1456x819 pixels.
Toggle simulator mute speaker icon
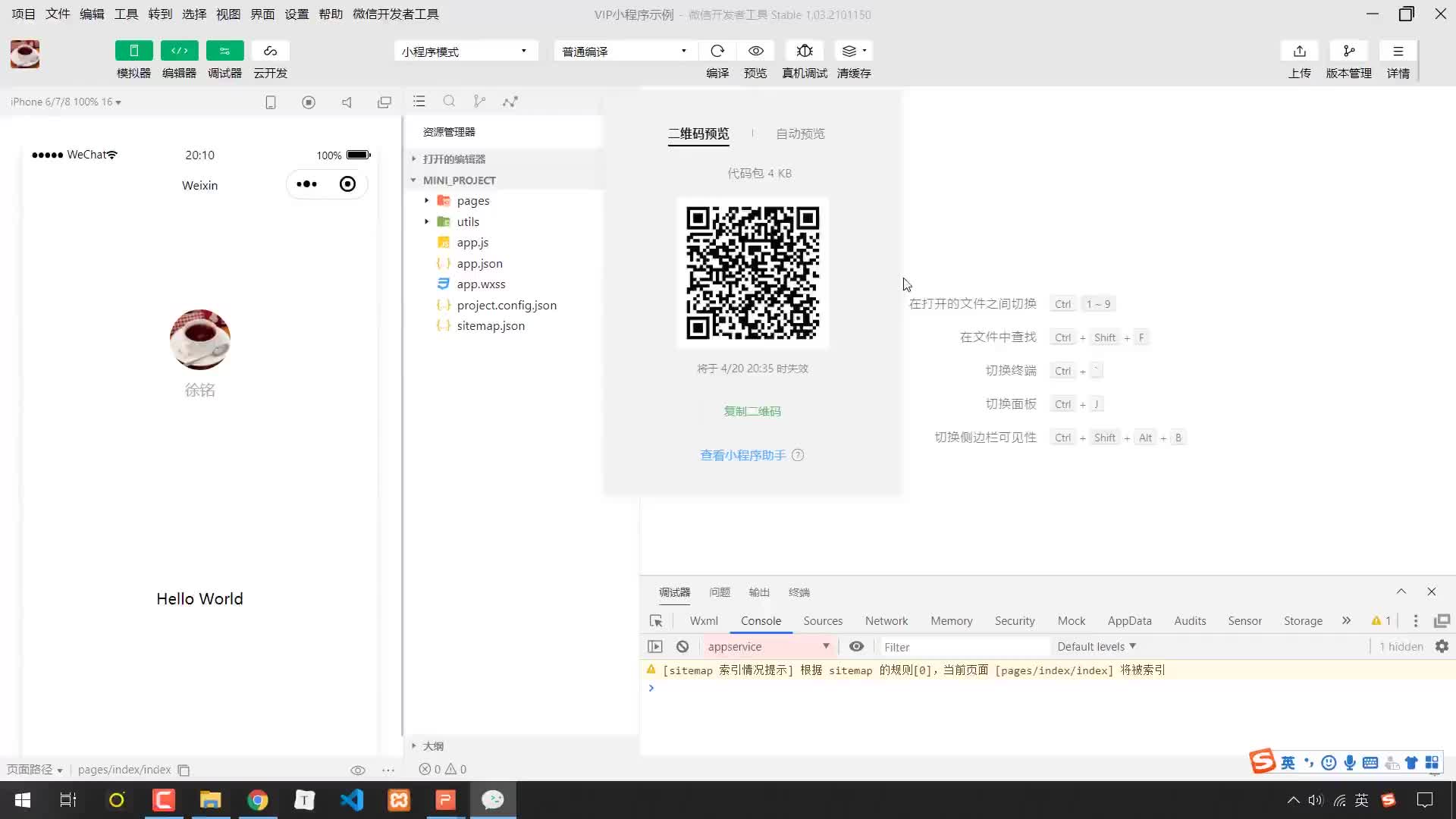(347, 102)
